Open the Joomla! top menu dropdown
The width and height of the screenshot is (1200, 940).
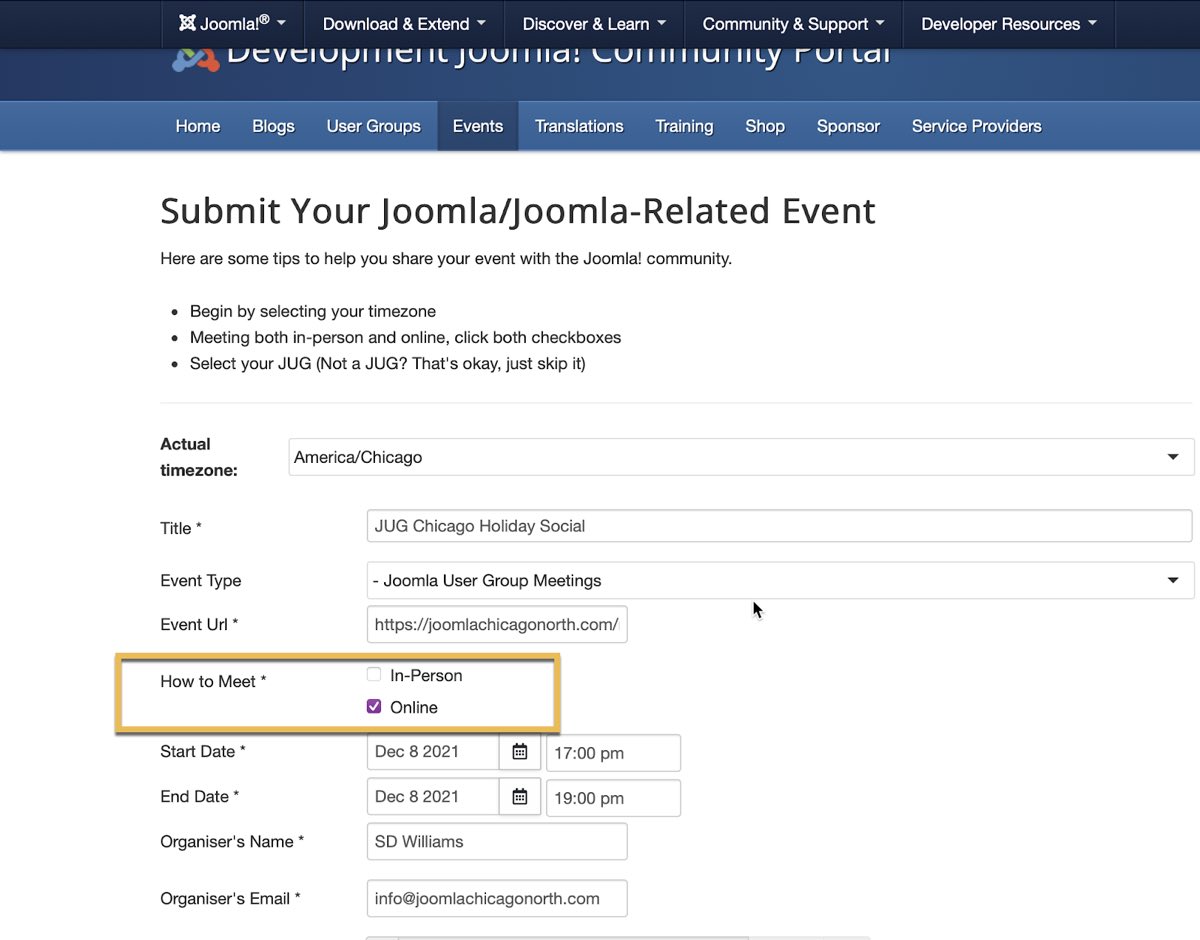[x=232, y=24]
